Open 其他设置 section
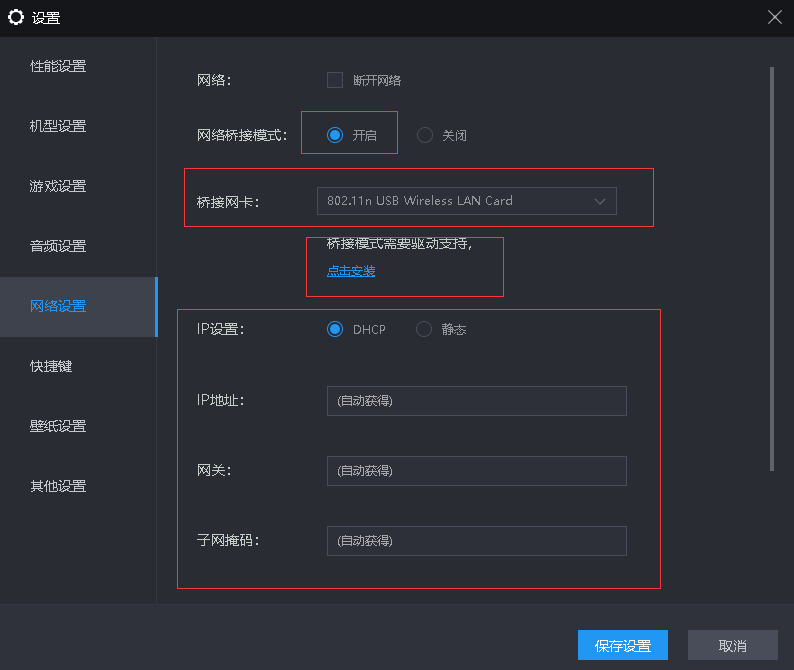 coord(58,486)
